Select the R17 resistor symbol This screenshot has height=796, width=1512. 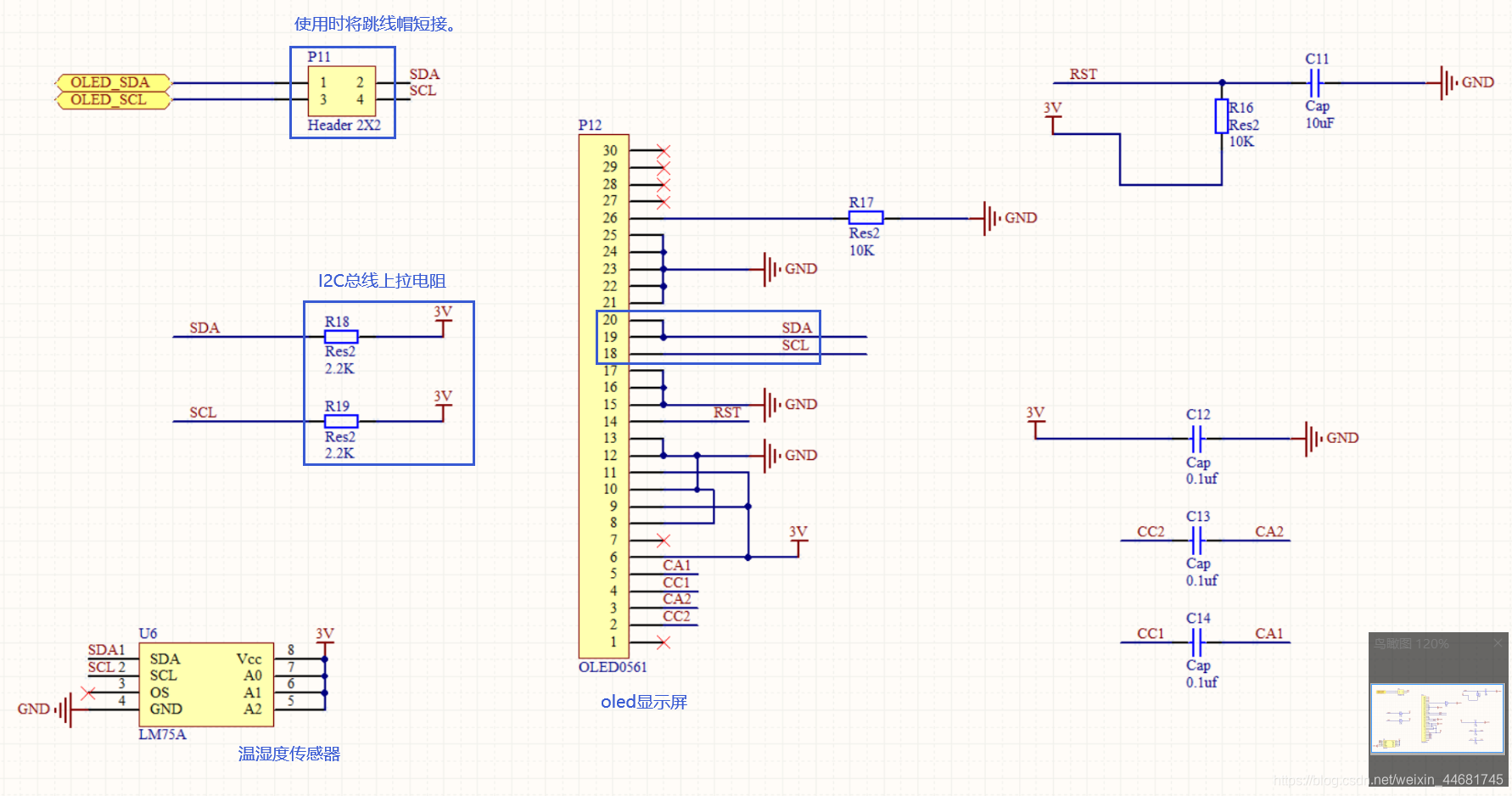click(865, 218)
